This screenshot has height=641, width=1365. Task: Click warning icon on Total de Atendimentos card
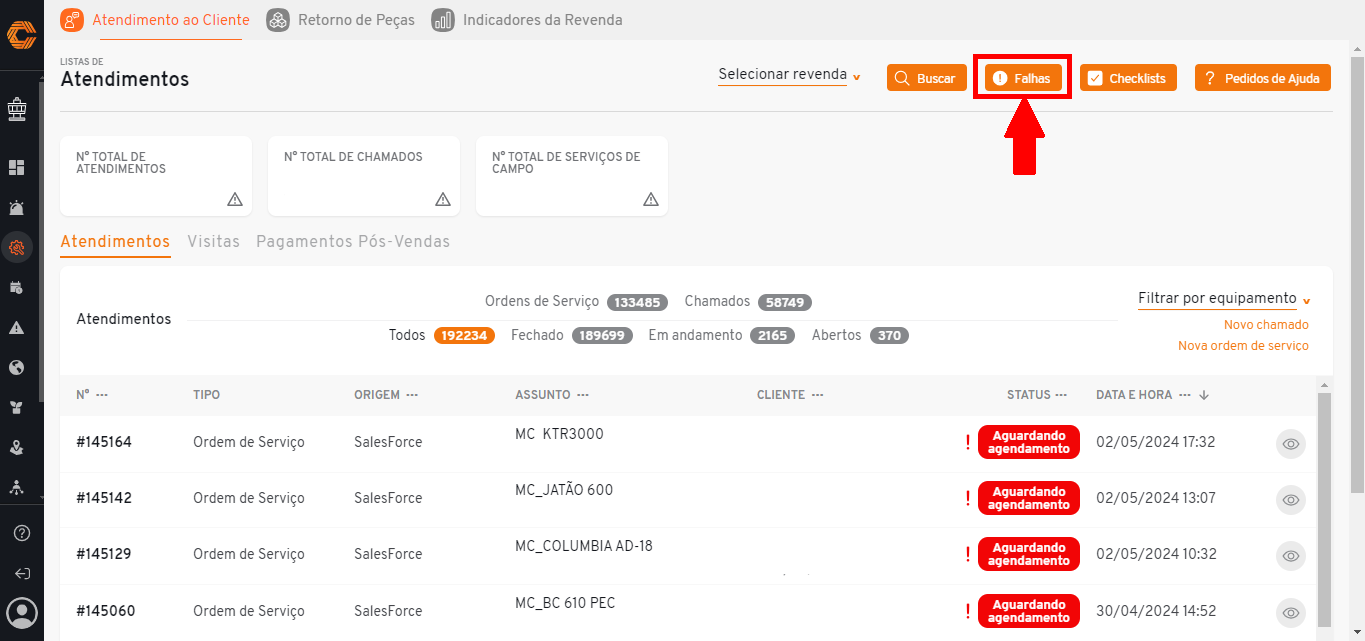pyautogui.click(x=235, y=199)
